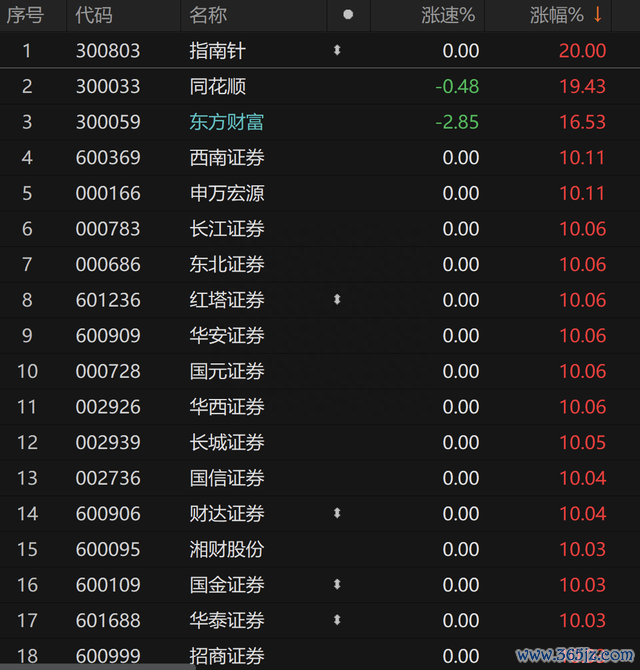Viewport: 640px width, 670px height.
Task: Select the stock name 华泰证券
Action: pyautogui.click(x=227, y=620)
